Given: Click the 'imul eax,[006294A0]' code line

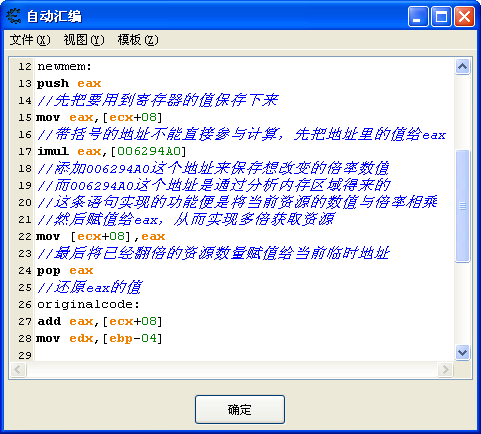Looking at the screenshot, I should (x=112, y=151).
